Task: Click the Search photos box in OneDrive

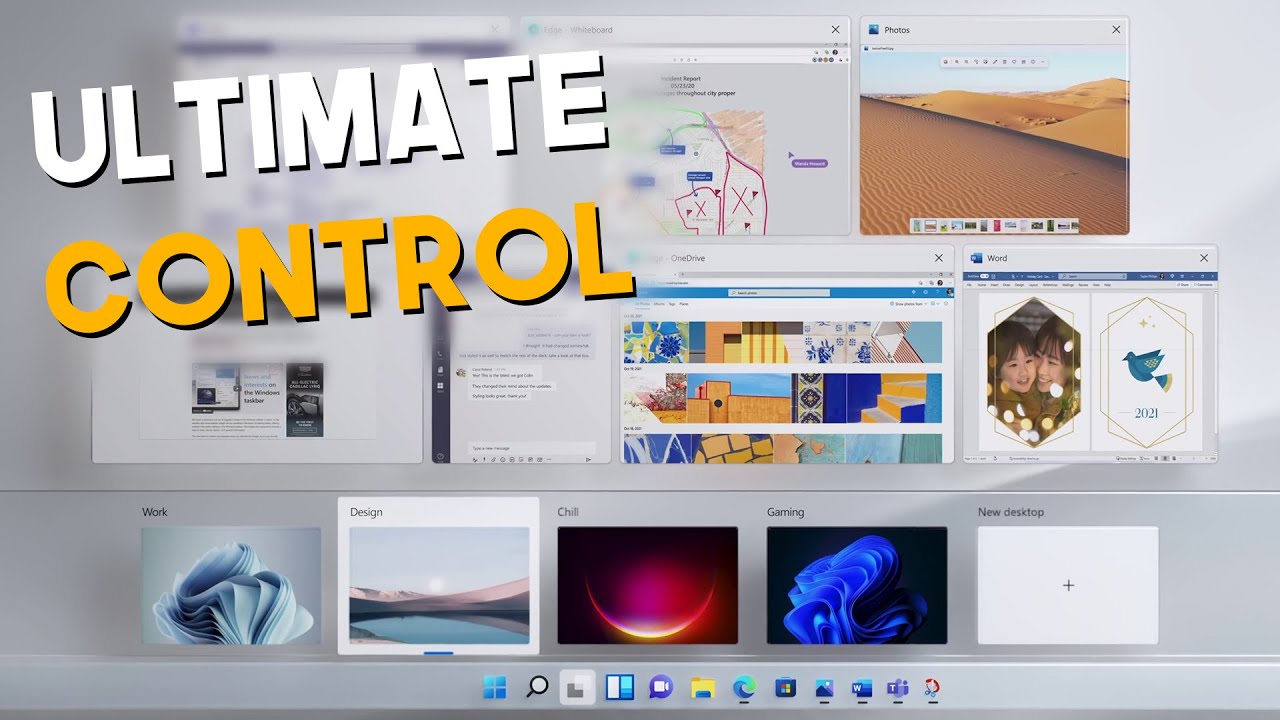Action: click(778, 292)
